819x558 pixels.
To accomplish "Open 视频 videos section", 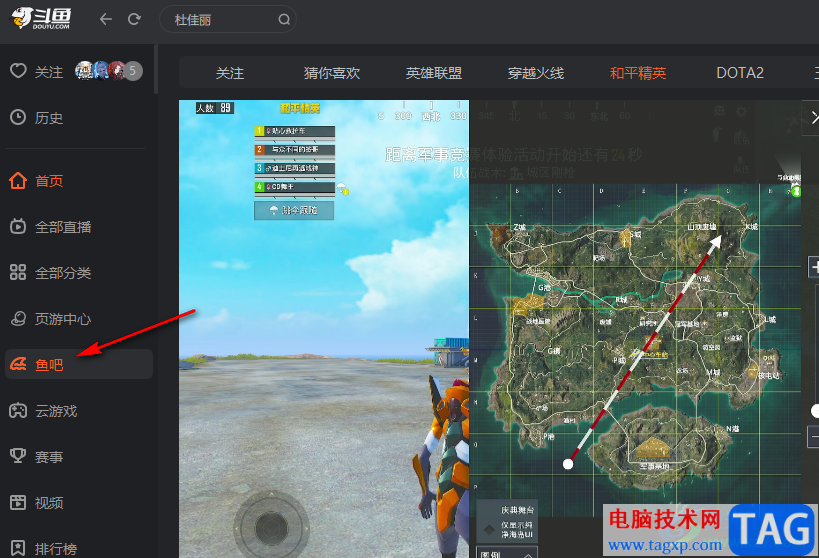I will click(x=49, y=503).
